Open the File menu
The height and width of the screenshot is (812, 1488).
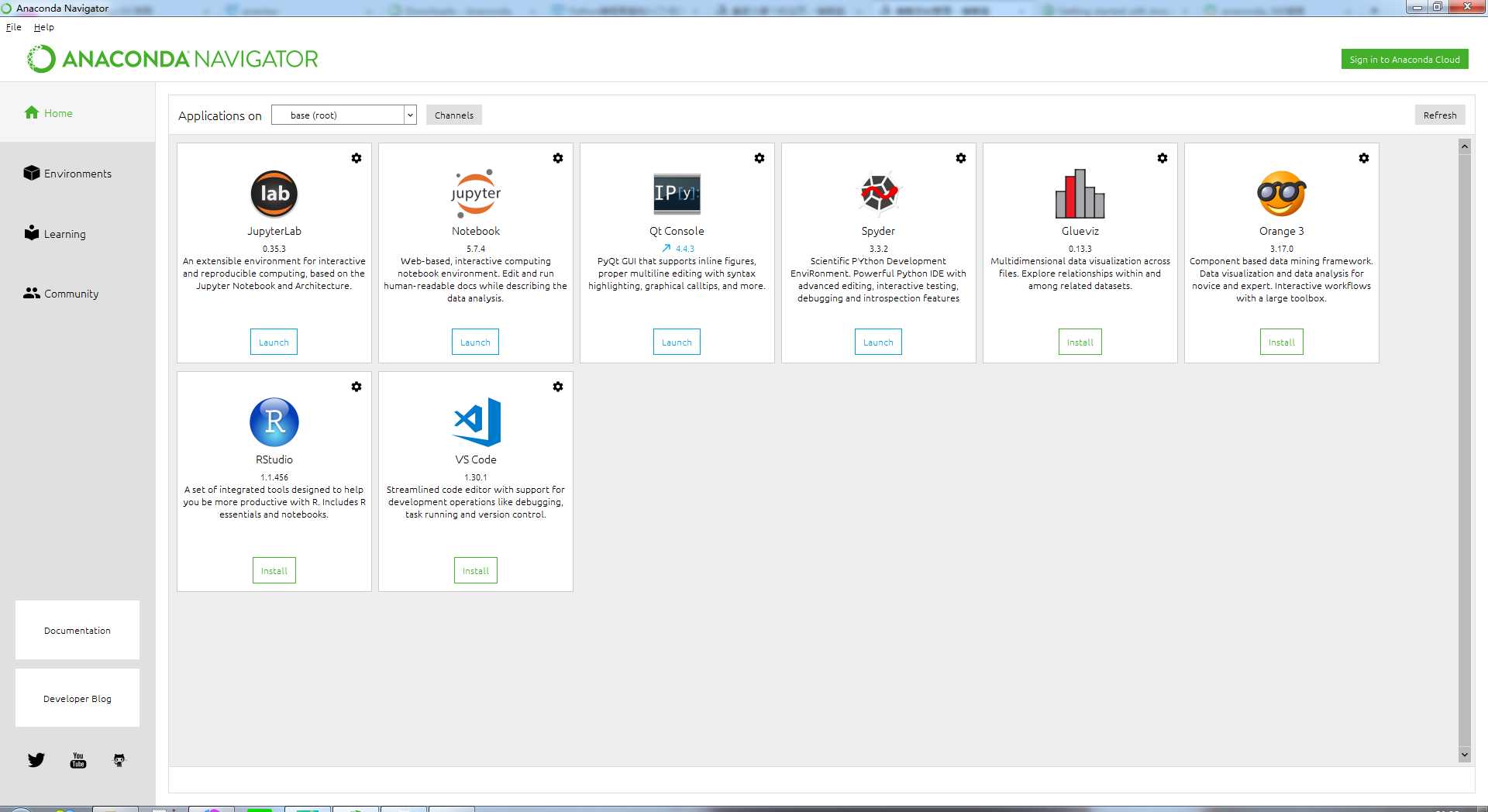pyautogui.click(x=14, y=27)
